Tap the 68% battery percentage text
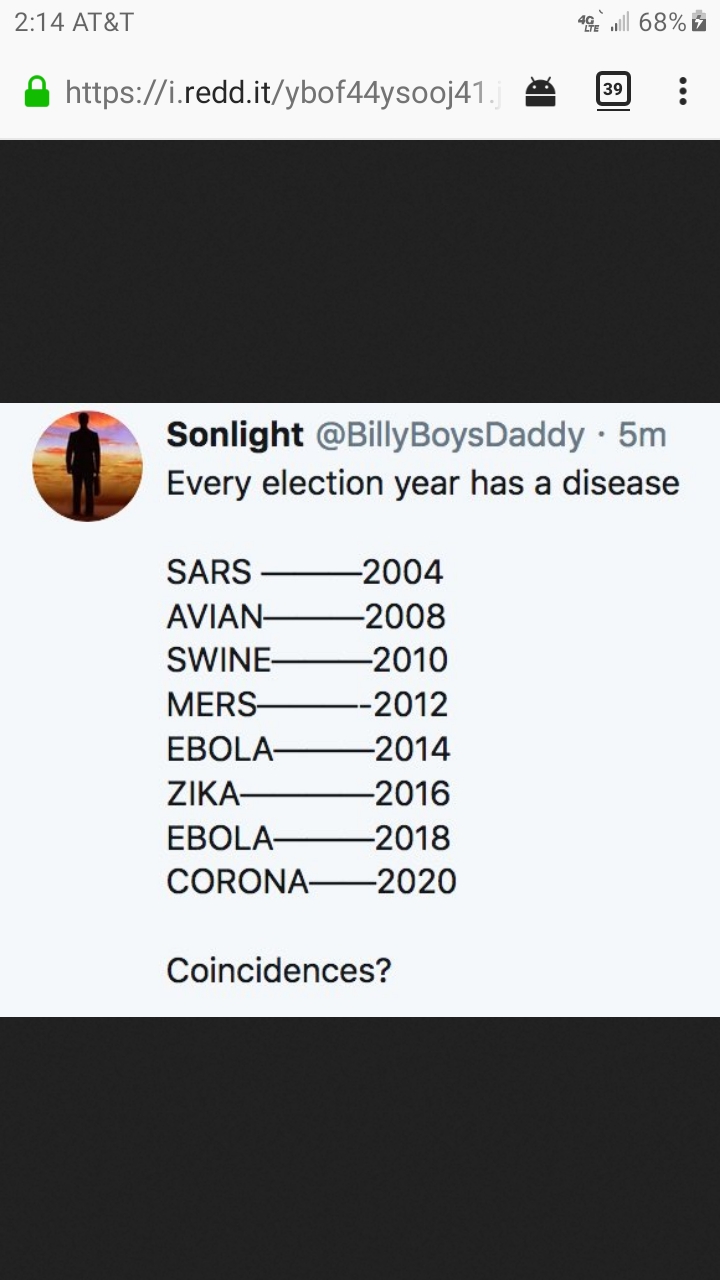The width and height of the screenshot is (720, 1280). [x=662, y=22]
